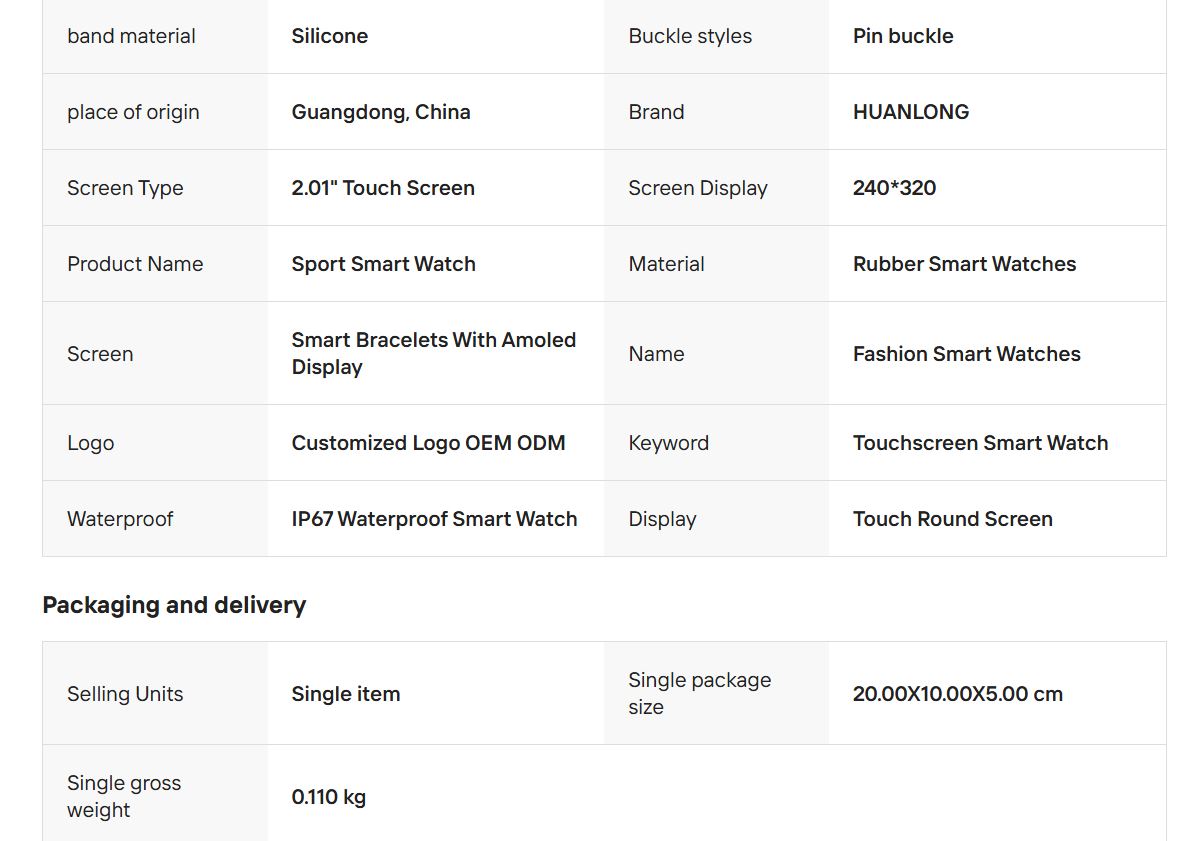Click the 240*320 screen display value
1183x841 pixels.
coord(893,188)
